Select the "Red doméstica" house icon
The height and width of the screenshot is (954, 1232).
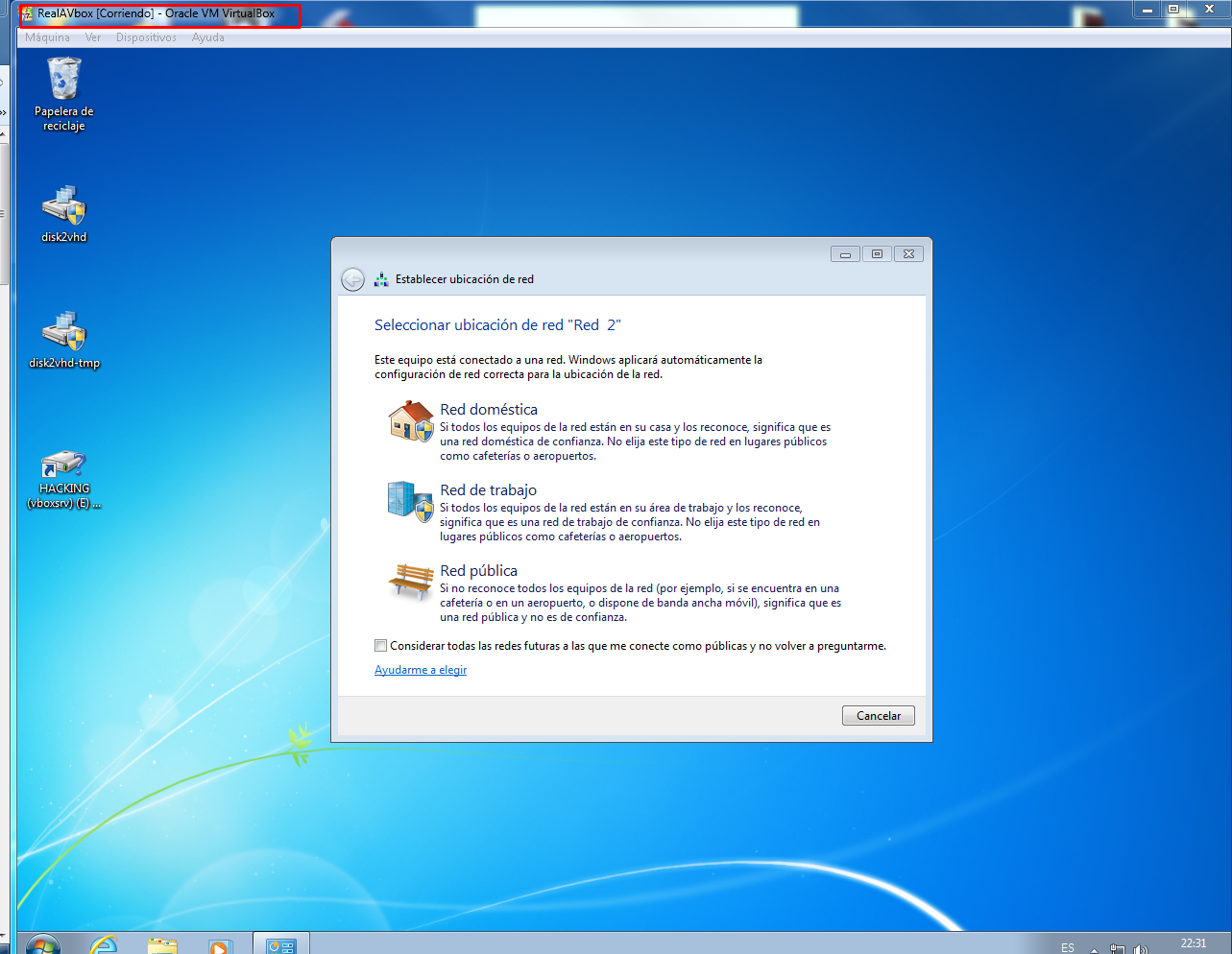click(410, 422)
